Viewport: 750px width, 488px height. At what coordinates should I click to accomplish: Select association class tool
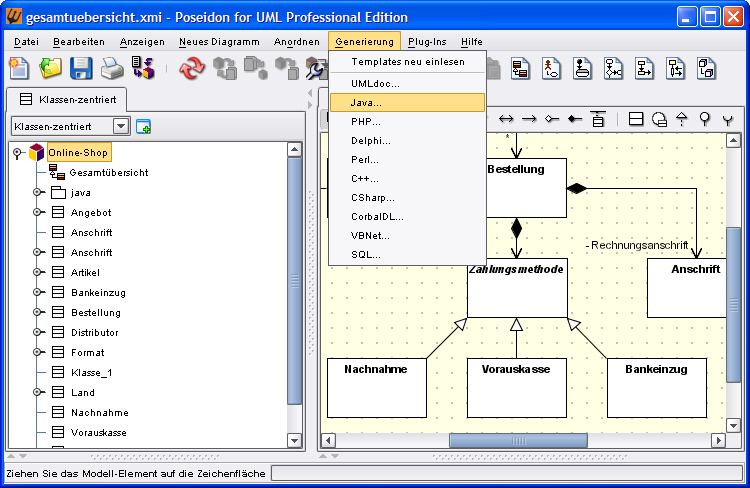point(598,119)
